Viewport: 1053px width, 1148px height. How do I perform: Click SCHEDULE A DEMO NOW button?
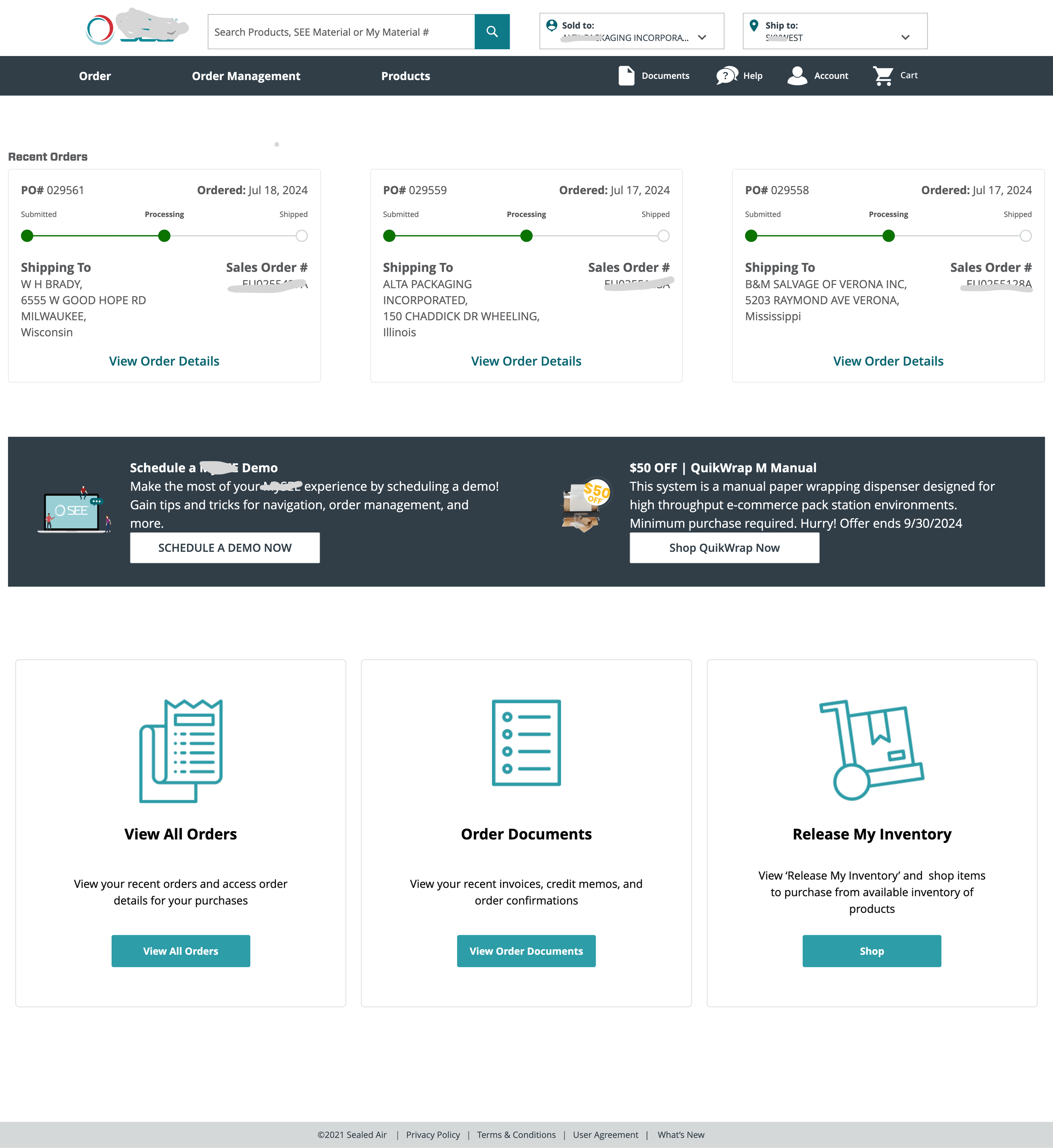click(x=224, y=548)
